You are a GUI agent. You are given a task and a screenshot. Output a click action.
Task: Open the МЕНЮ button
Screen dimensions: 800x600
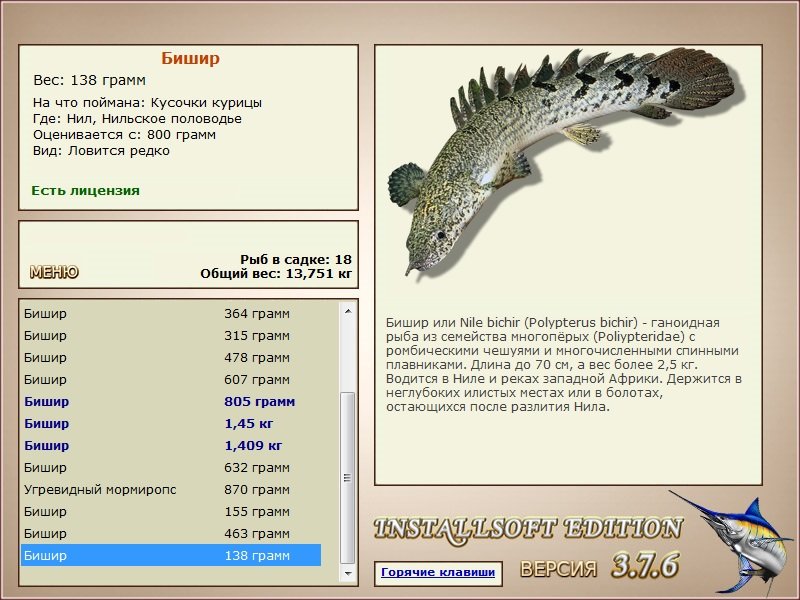click(x=54, y=272)
